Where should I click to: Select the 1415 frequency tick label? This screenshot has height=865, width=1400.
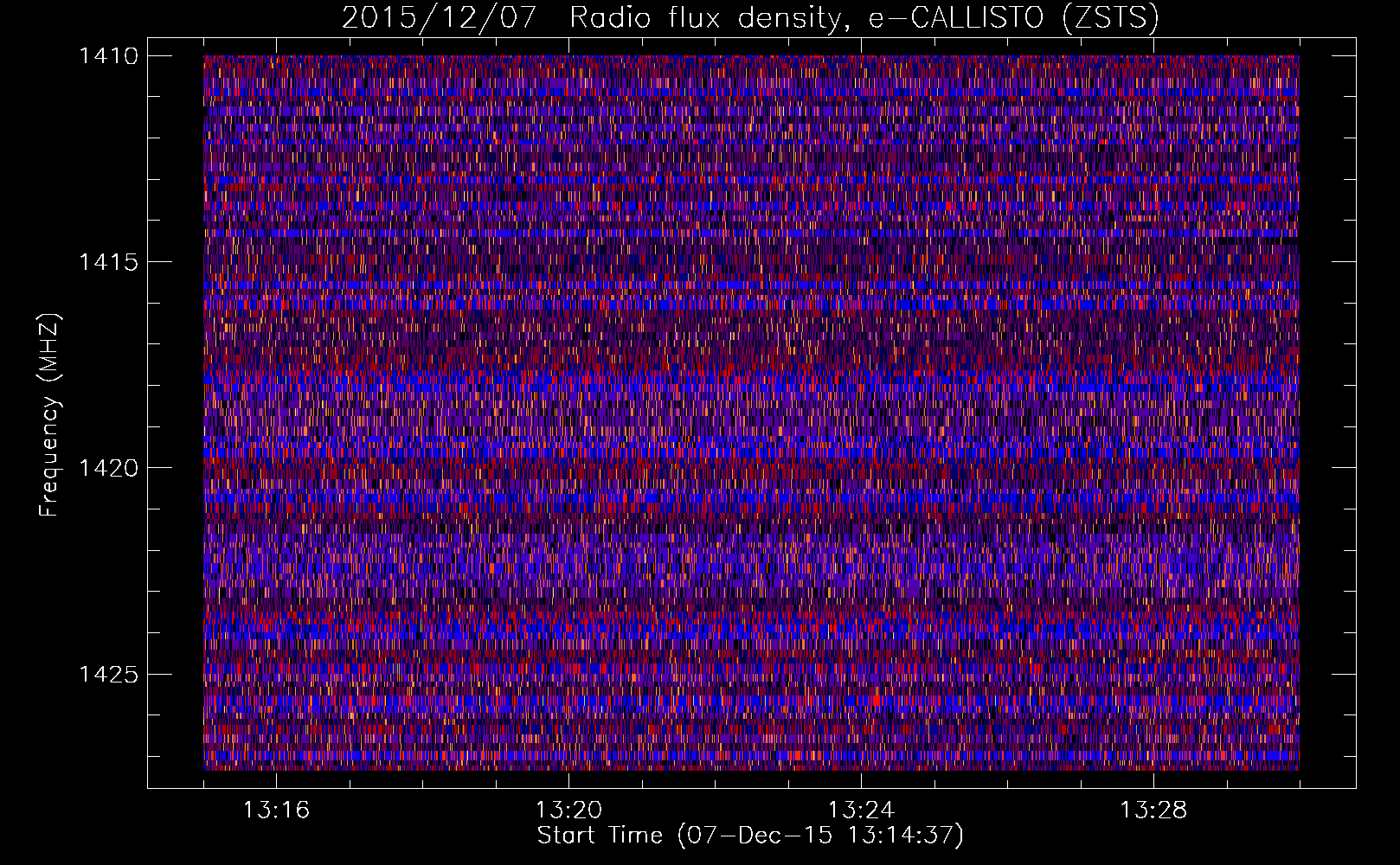click(109, 262)
